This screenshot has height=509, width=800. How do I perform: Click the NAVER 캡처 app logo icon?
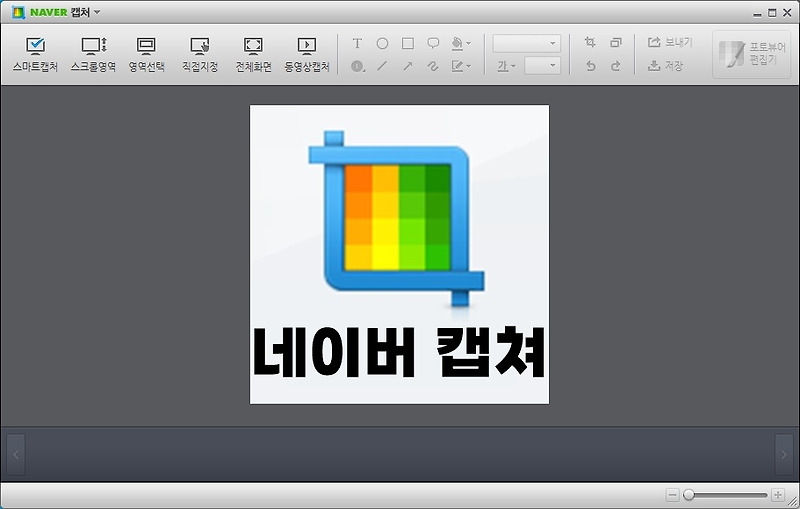click(18, 12)
